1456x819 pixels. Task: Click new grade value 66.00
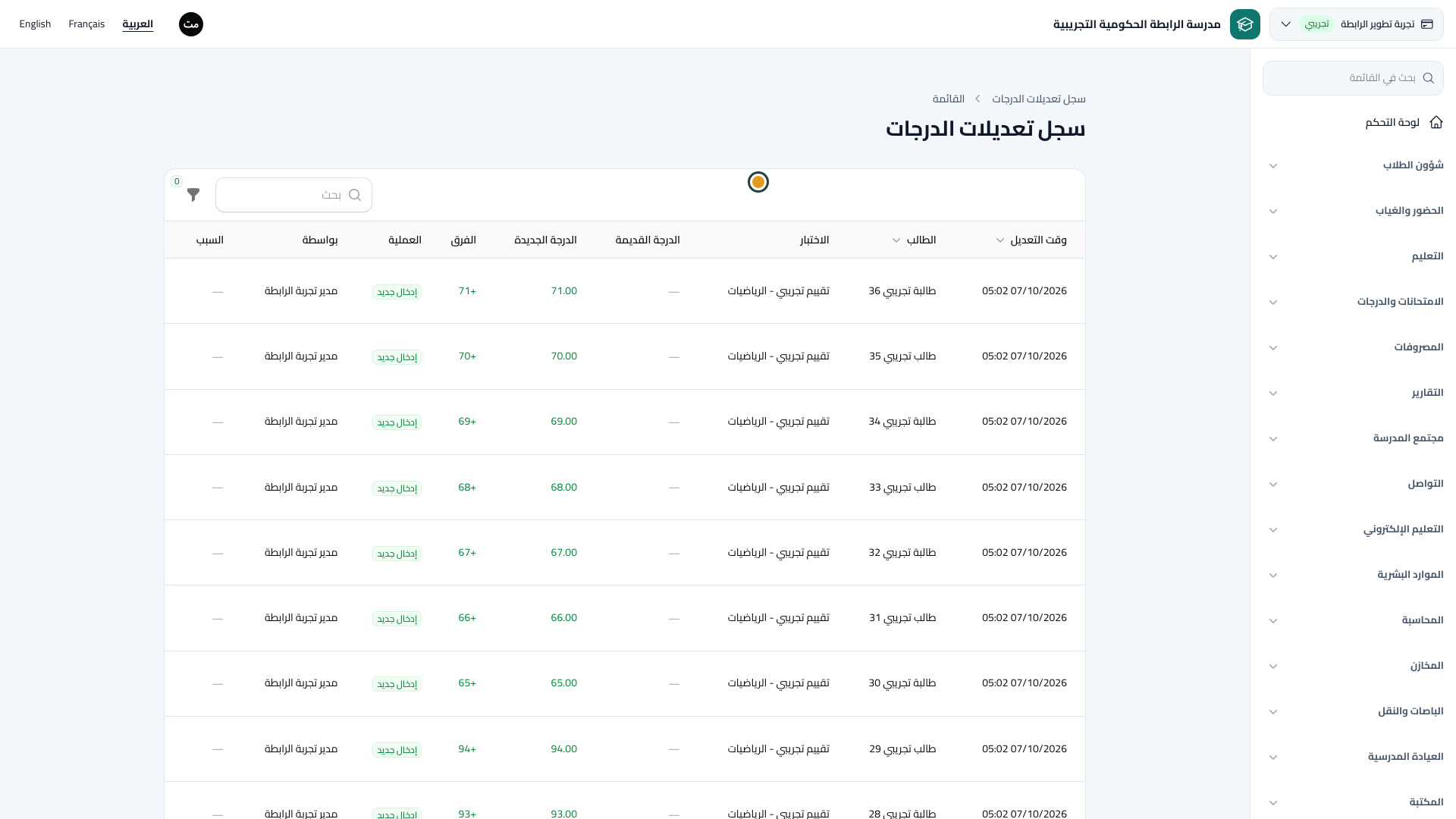tap(564, 618)
